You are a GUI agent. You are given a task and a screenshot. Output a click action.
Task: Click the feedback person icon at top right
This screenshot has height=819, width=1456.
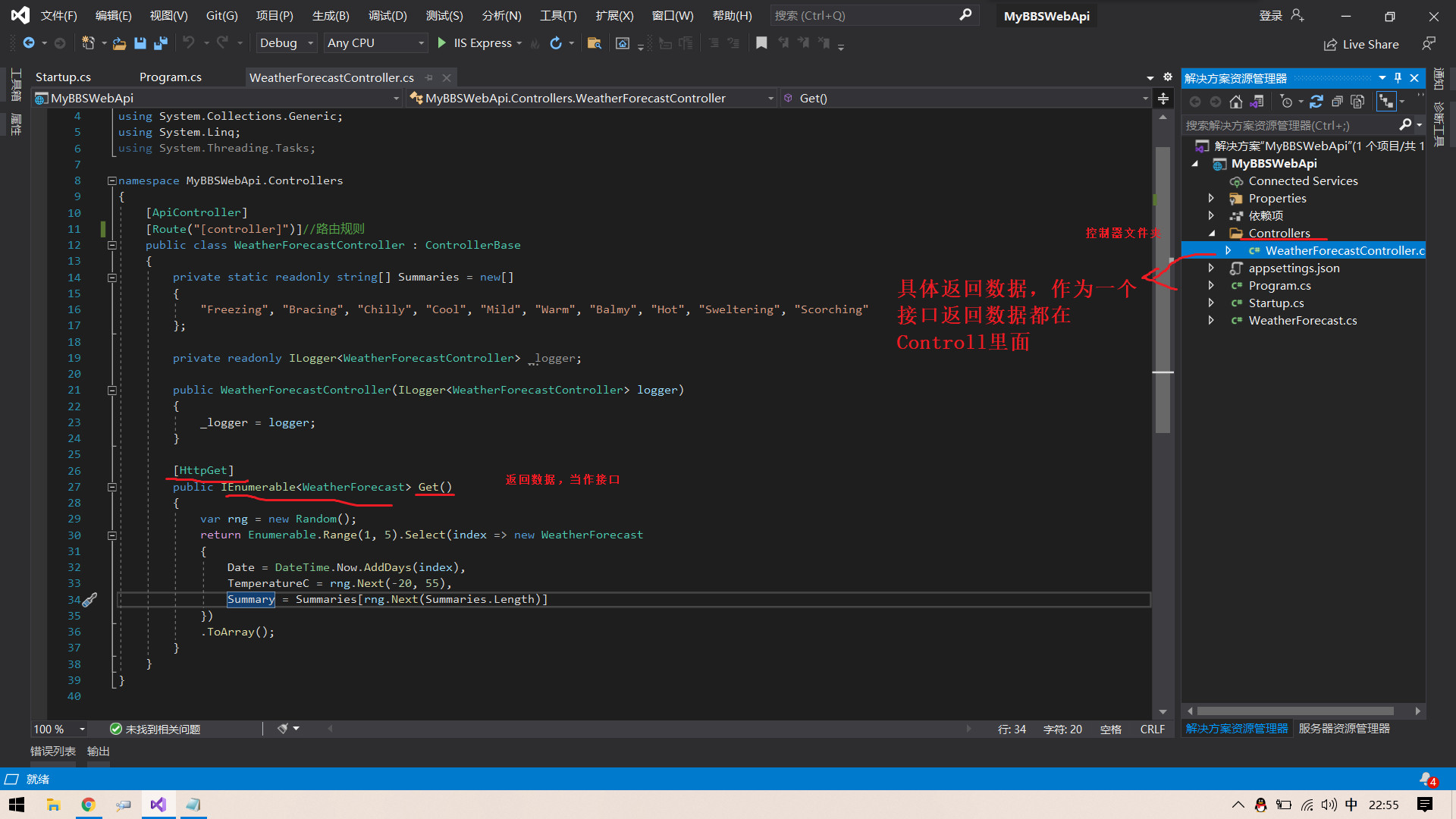point(1429,44)
